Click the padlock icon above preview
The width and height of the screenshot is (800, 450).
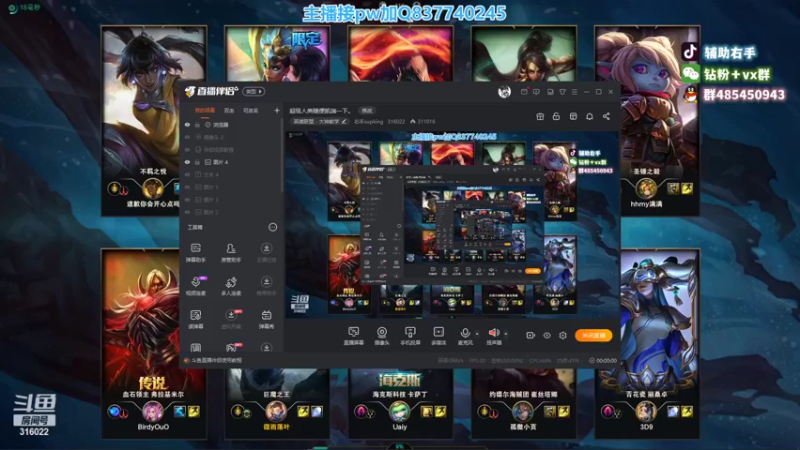point(556,116)
